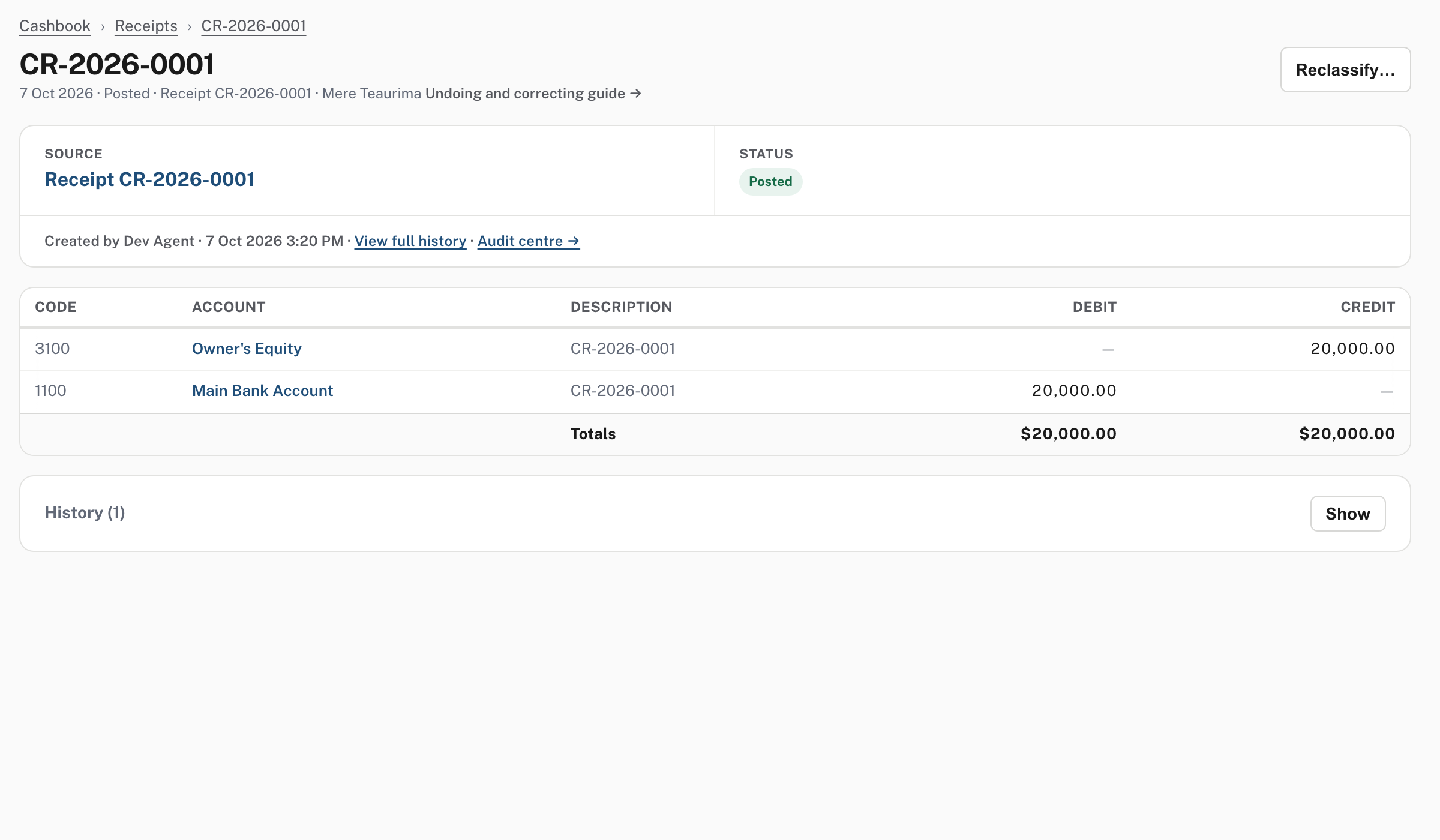Open the Owner's Equity account

tap(247, 349)
